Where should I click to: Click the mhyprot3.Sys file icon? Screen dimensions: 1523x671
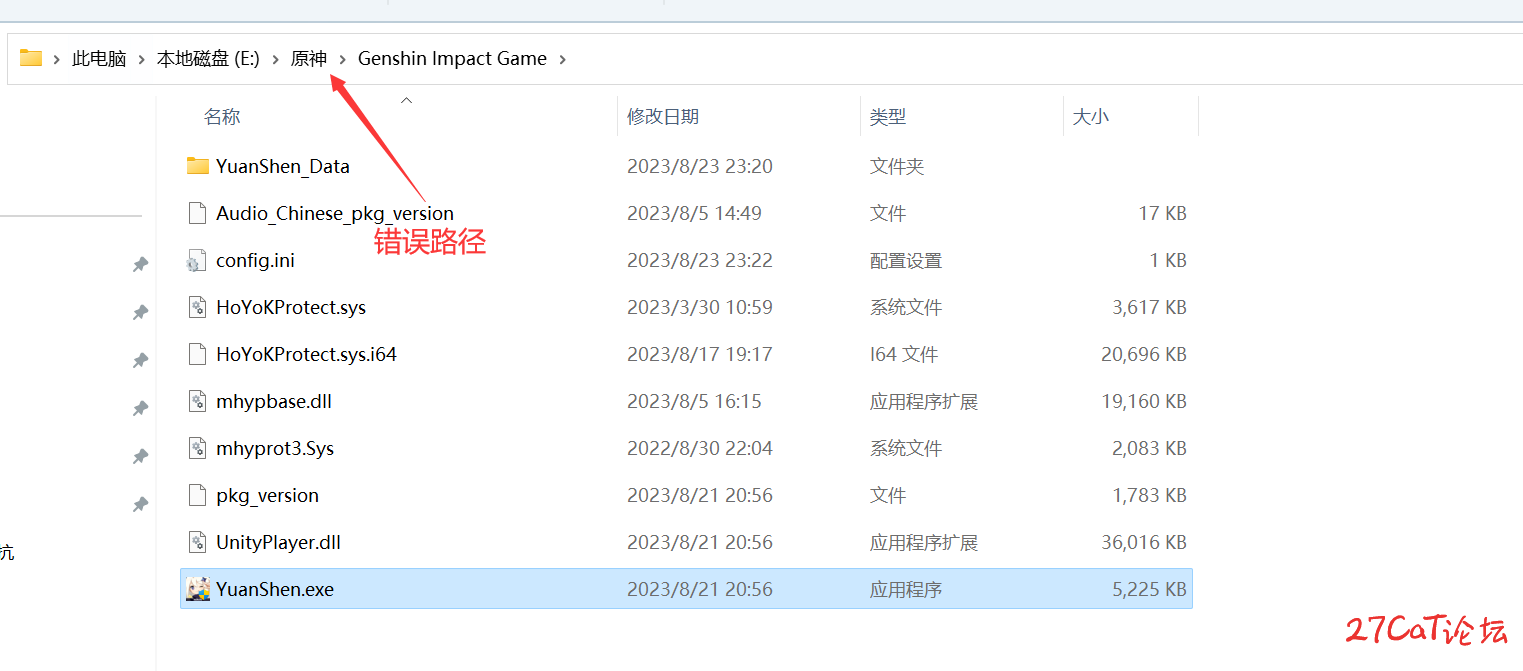(x=198, y=448)
